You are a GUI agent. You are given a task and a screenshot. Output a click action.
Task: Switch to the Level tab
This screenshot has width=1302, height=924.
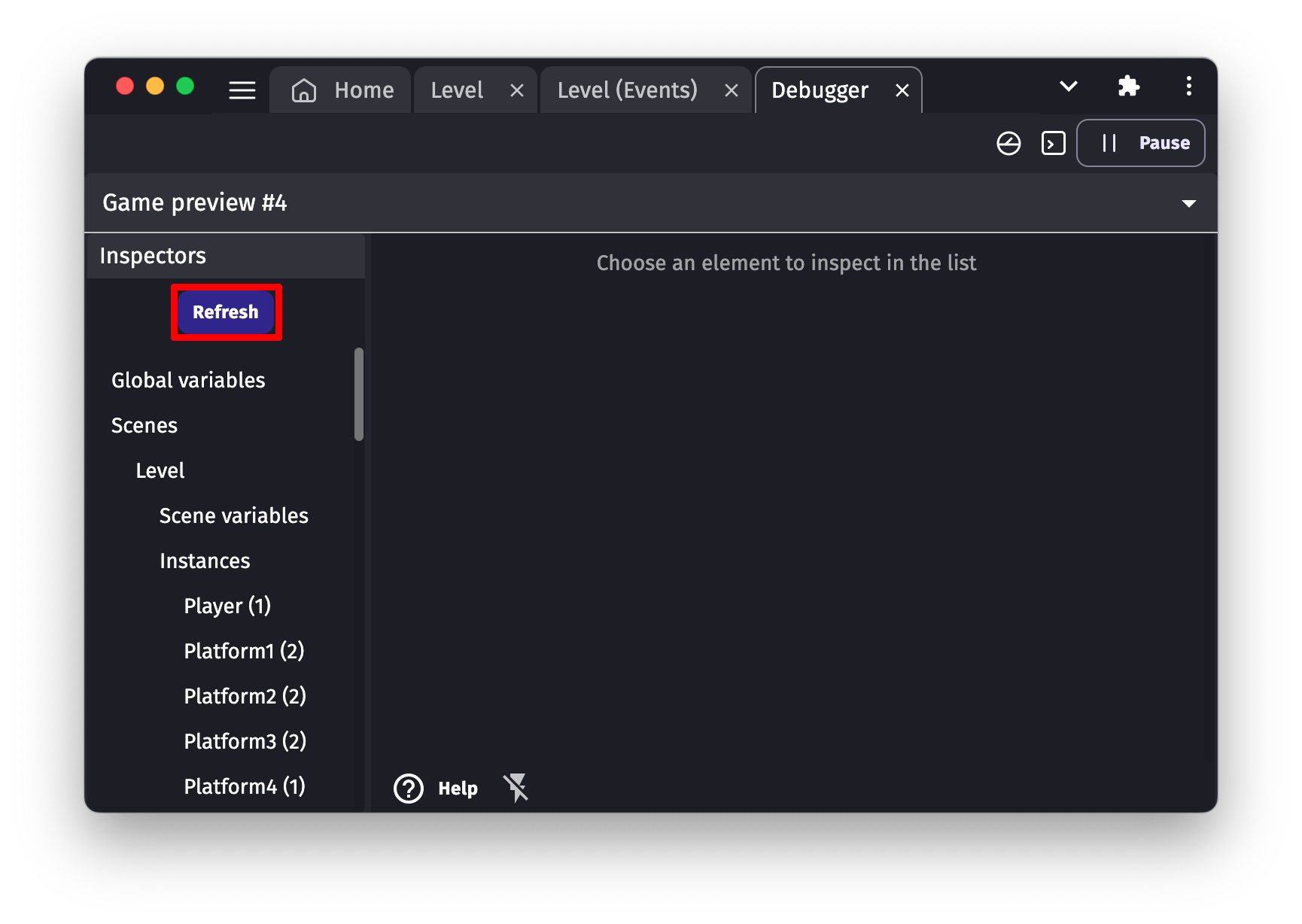(x=457, y=90)
